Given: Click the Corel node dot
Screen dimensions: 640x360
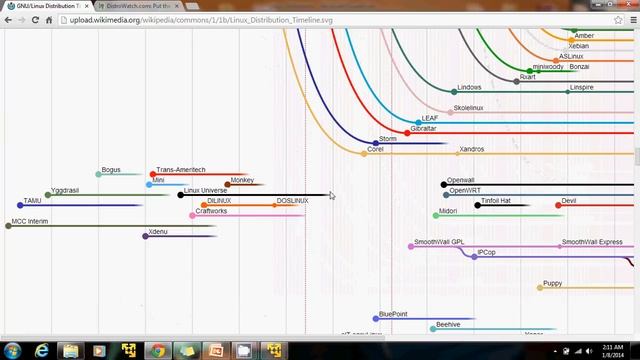Looking at the screenshot, I should (364, 154).
